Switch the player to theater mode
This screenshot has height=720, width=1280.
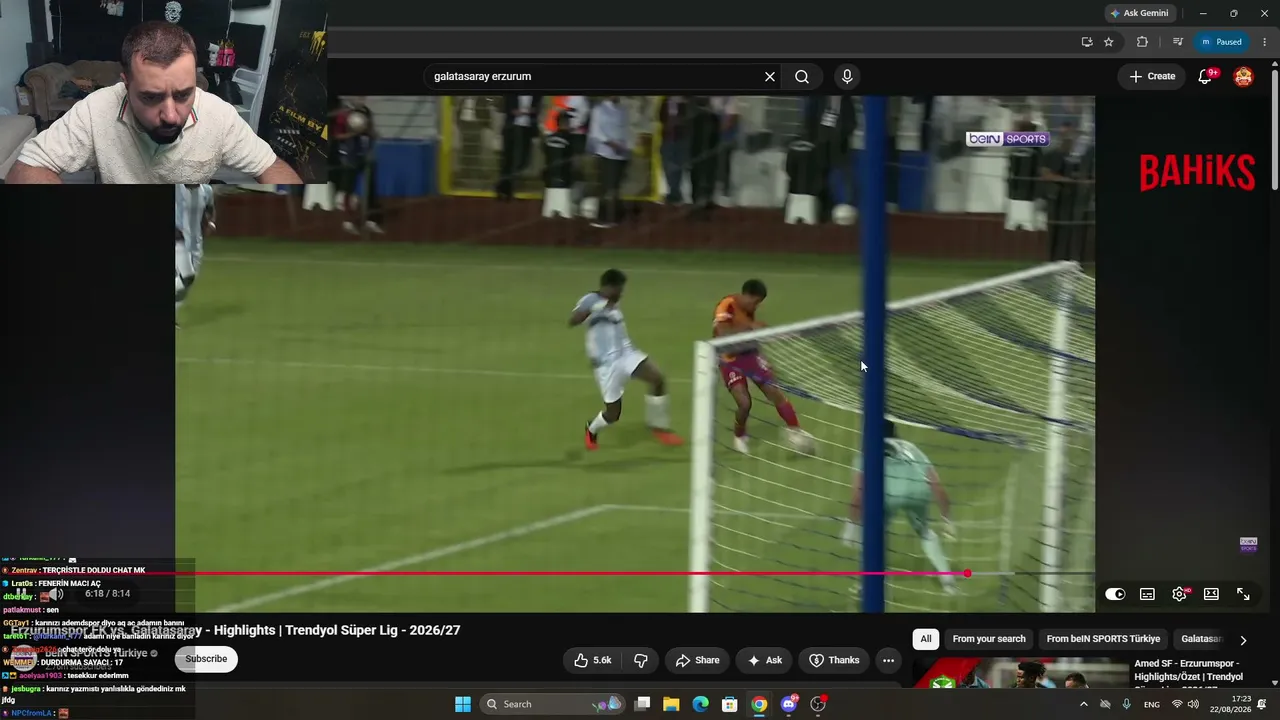pos(1211,594)
